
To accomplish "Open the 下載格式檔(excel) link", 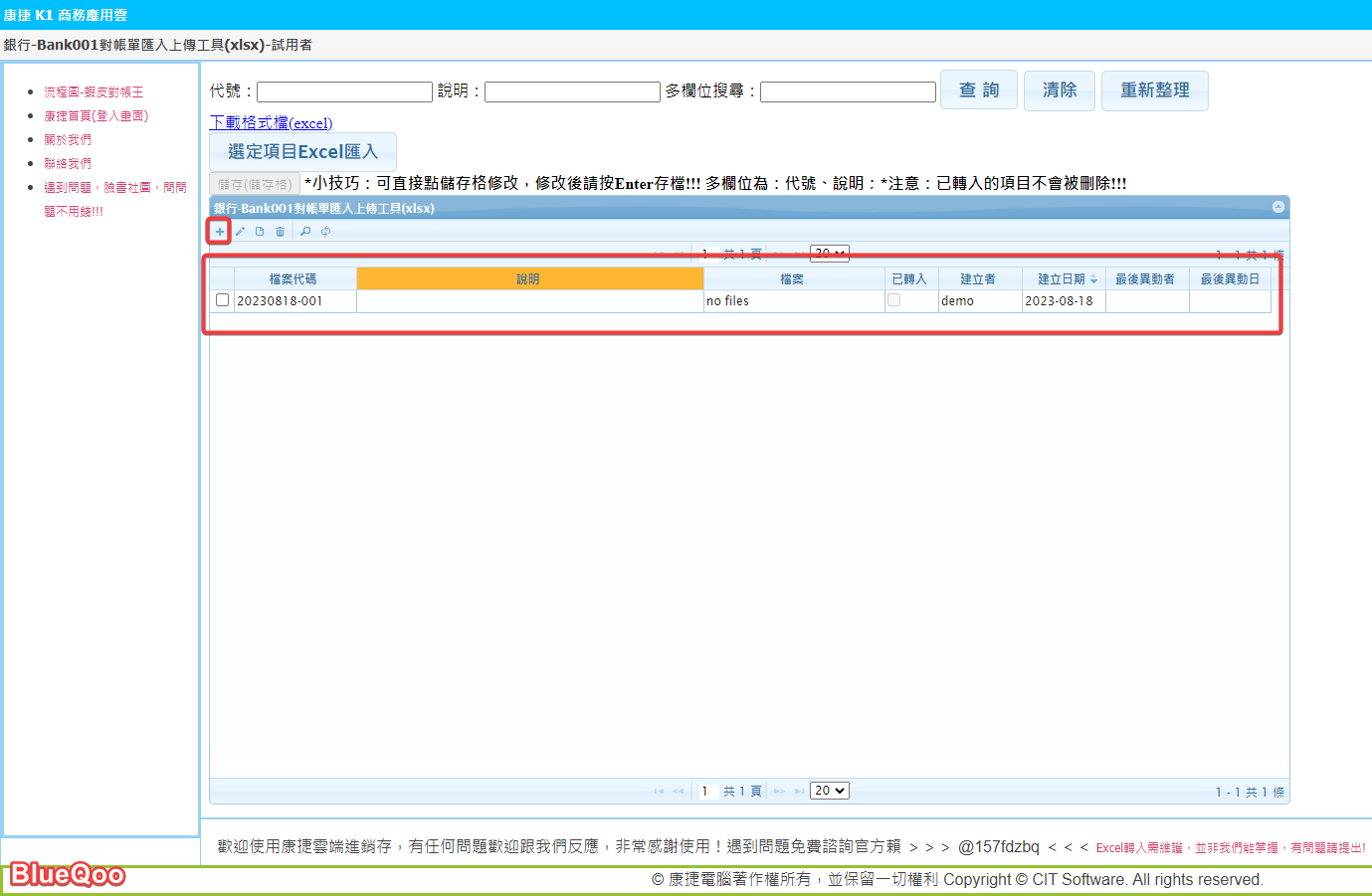I will (x=271, y=123).
